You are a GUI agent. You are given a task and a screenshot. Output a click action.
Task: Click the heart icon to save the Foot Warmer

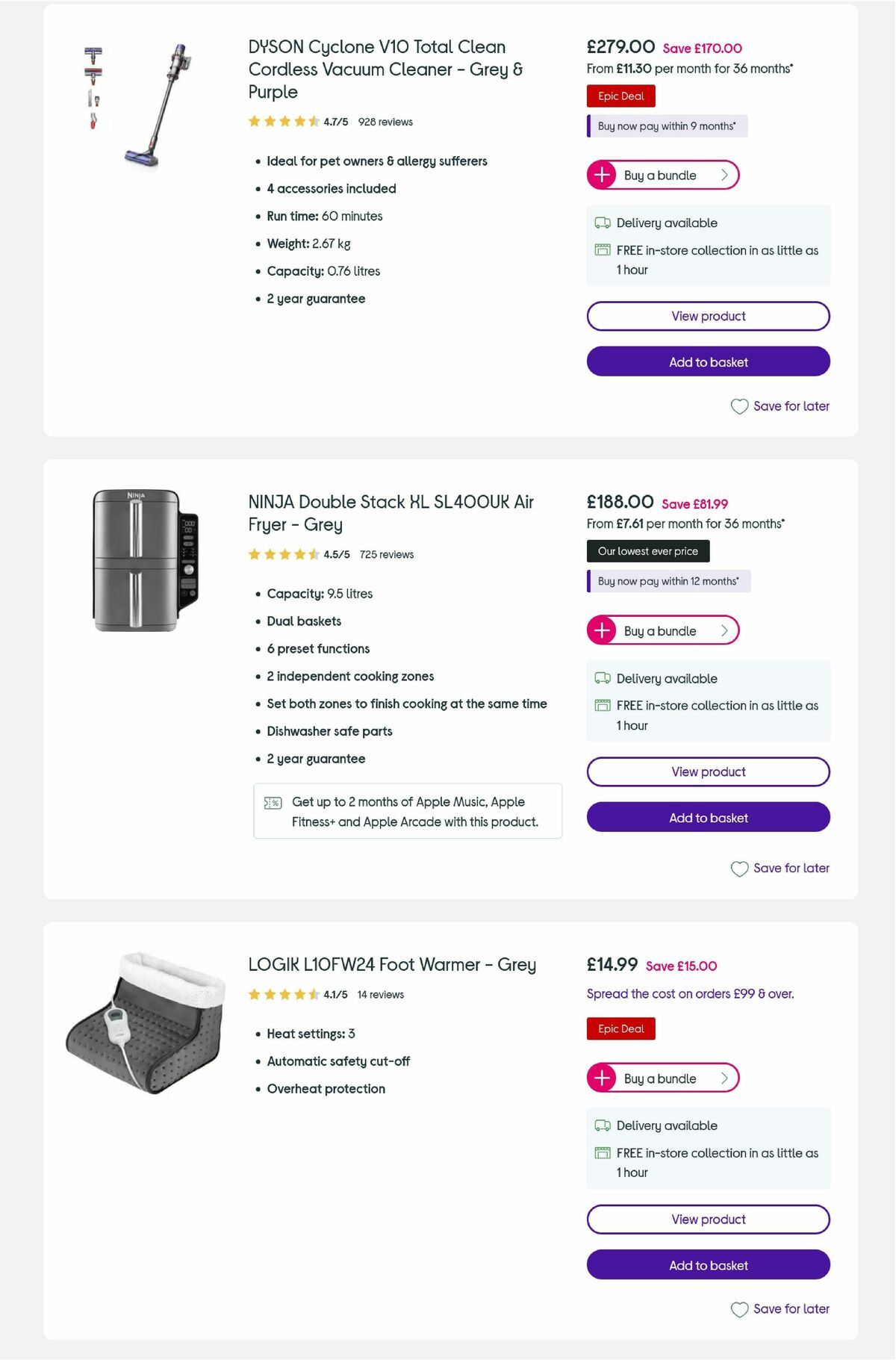739,1308
